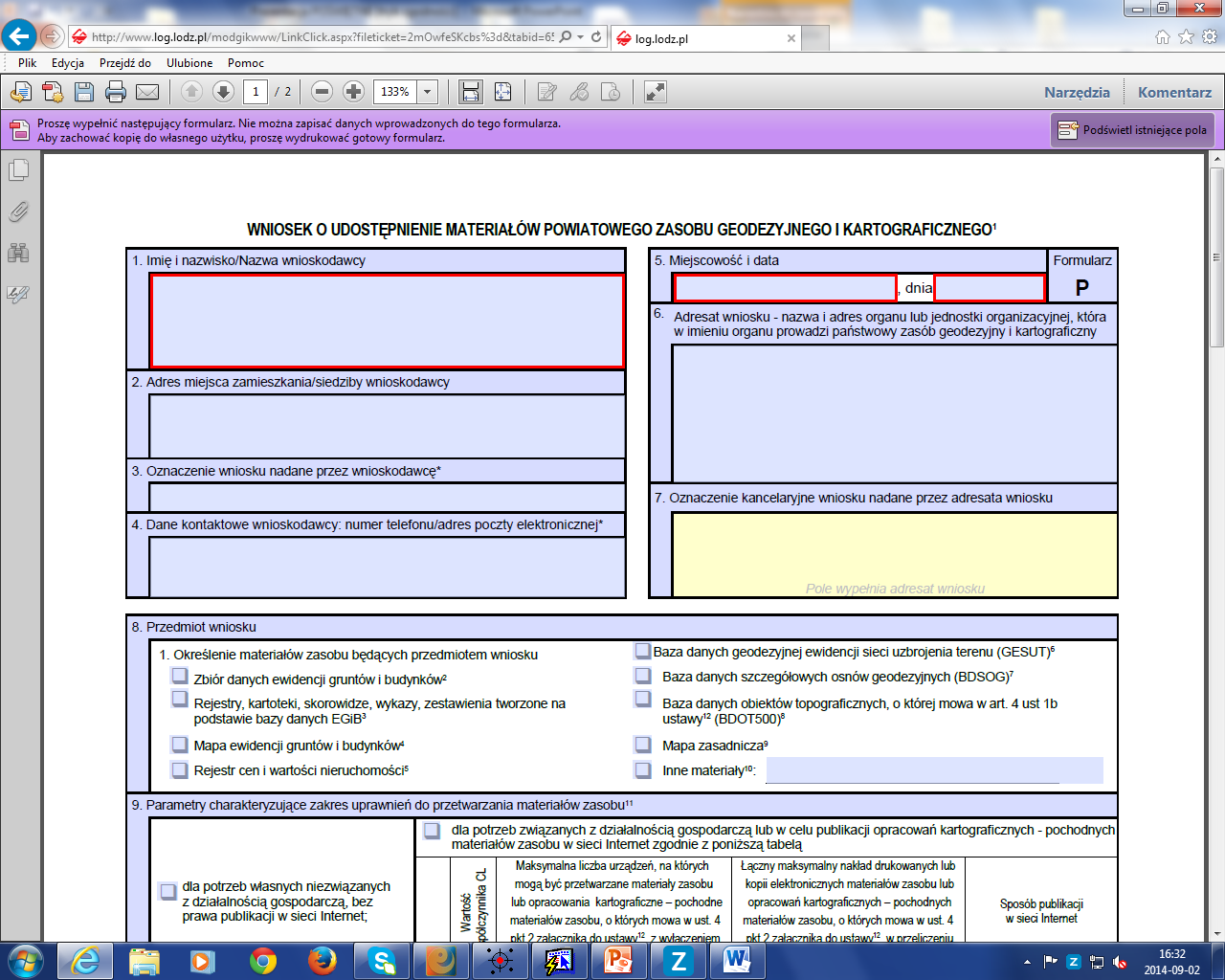Send file by email envelope icon

coord(147,92)
